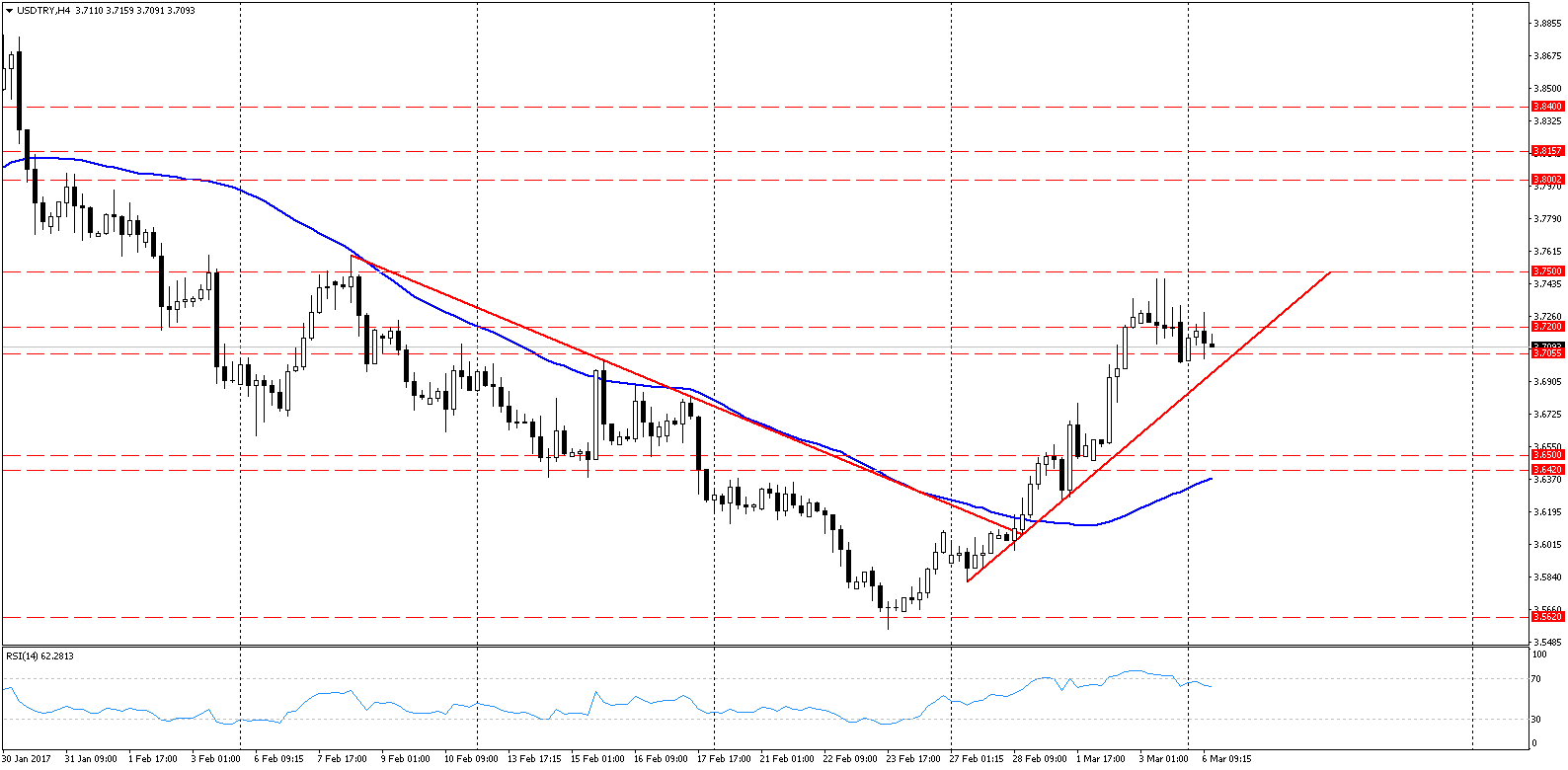Click the 3.8500 price scale value
This screenshot has width=1568, height=770.
coord(1547,89)
